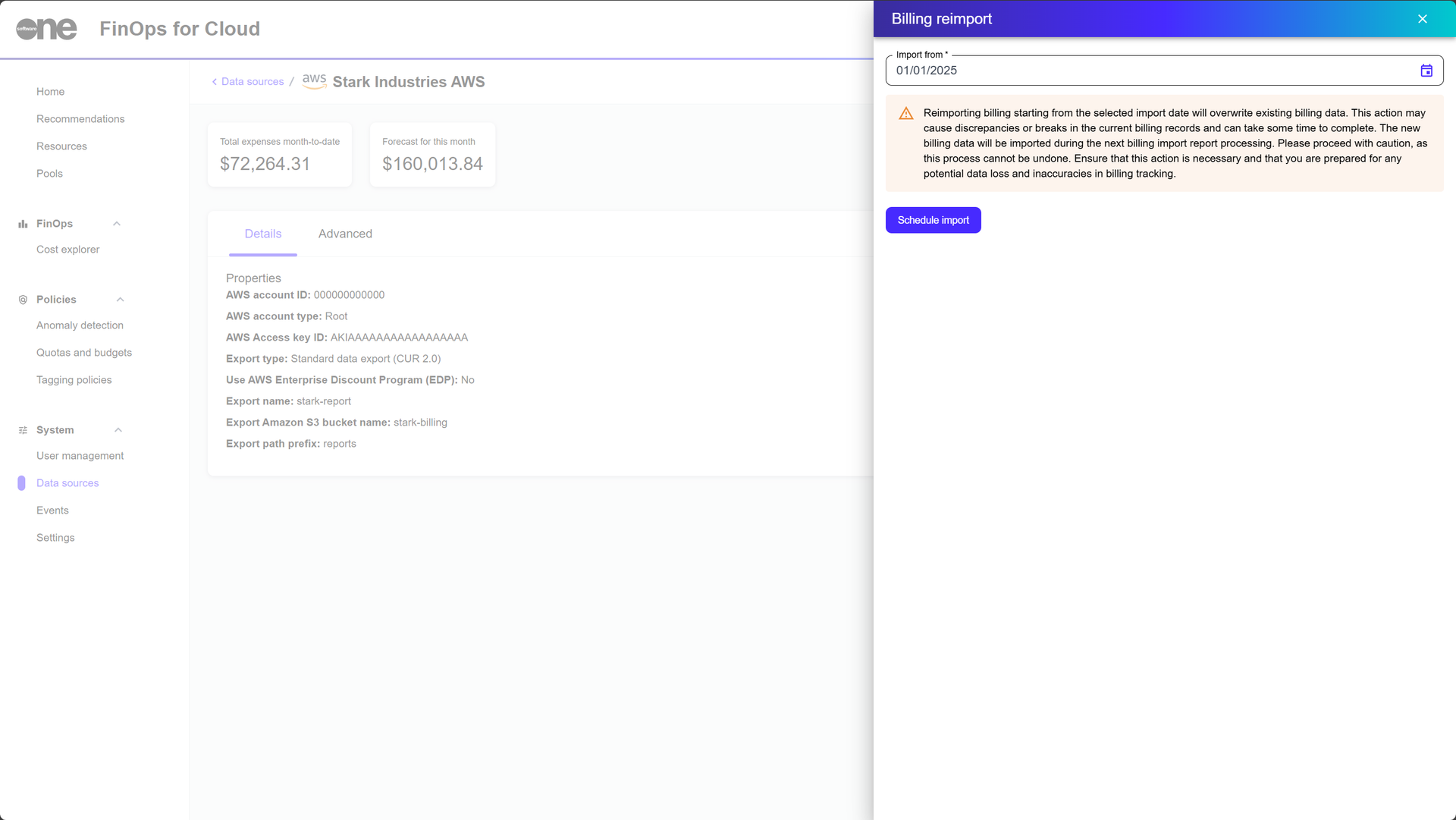Click the Stark Industries AWS title
This screenshot has height=820, width=1456.
(x=409, y=82)
